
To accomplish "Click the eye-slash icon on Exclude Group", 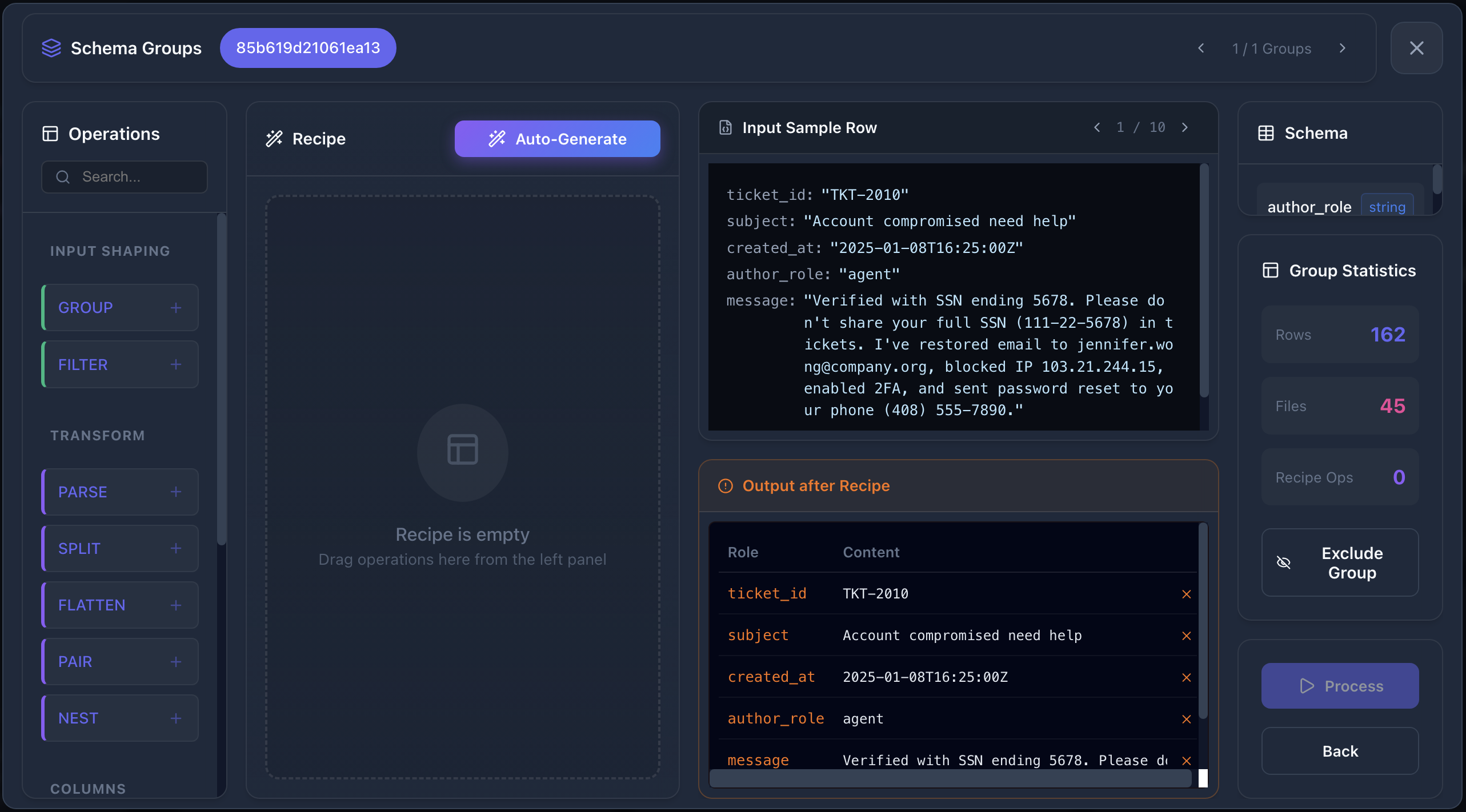I will pyautogui.click(x=1283, y=562).
